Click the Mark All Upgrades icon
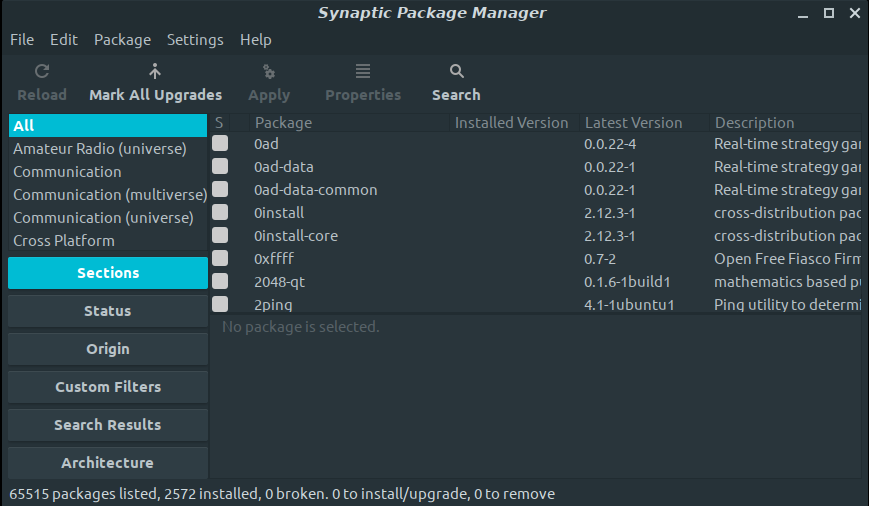The image size is (869, 506). (x=155, y=72)
